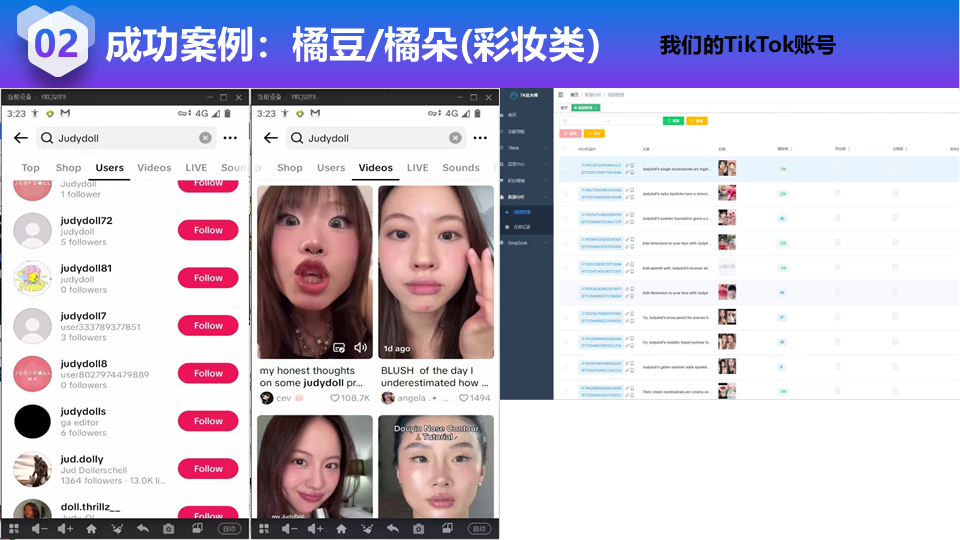Screen dimensions: 960x540
Task: Lower volume in left emulator toolbar
Action: [x=39, y=528]
